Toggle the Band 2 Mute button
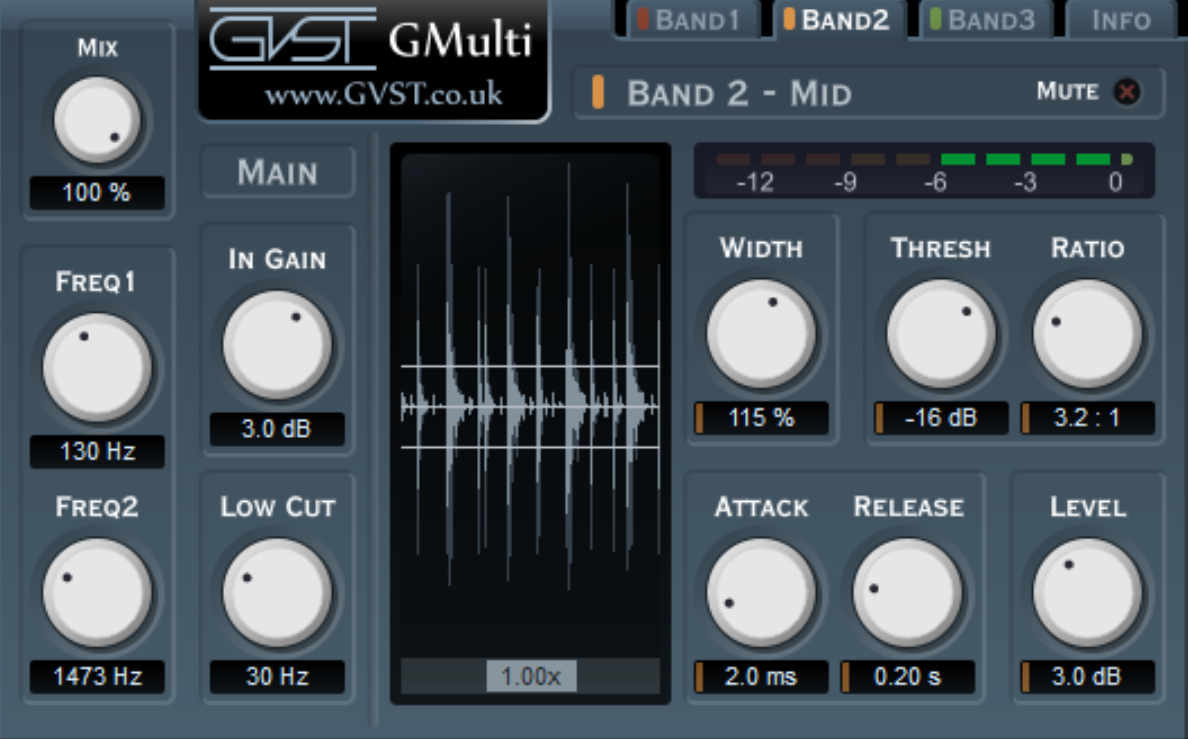Image resolution: width=1188 pixels, height=739 pixels. coord(1127,92)
